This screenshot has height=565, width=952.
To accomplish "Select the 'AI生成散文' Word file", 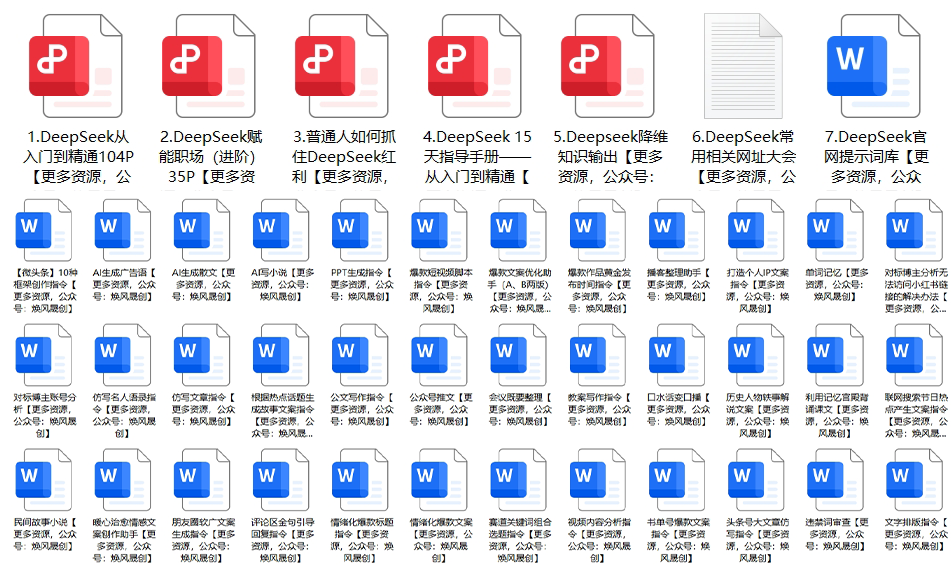I will pyautogui.click(x=200, y=230).
